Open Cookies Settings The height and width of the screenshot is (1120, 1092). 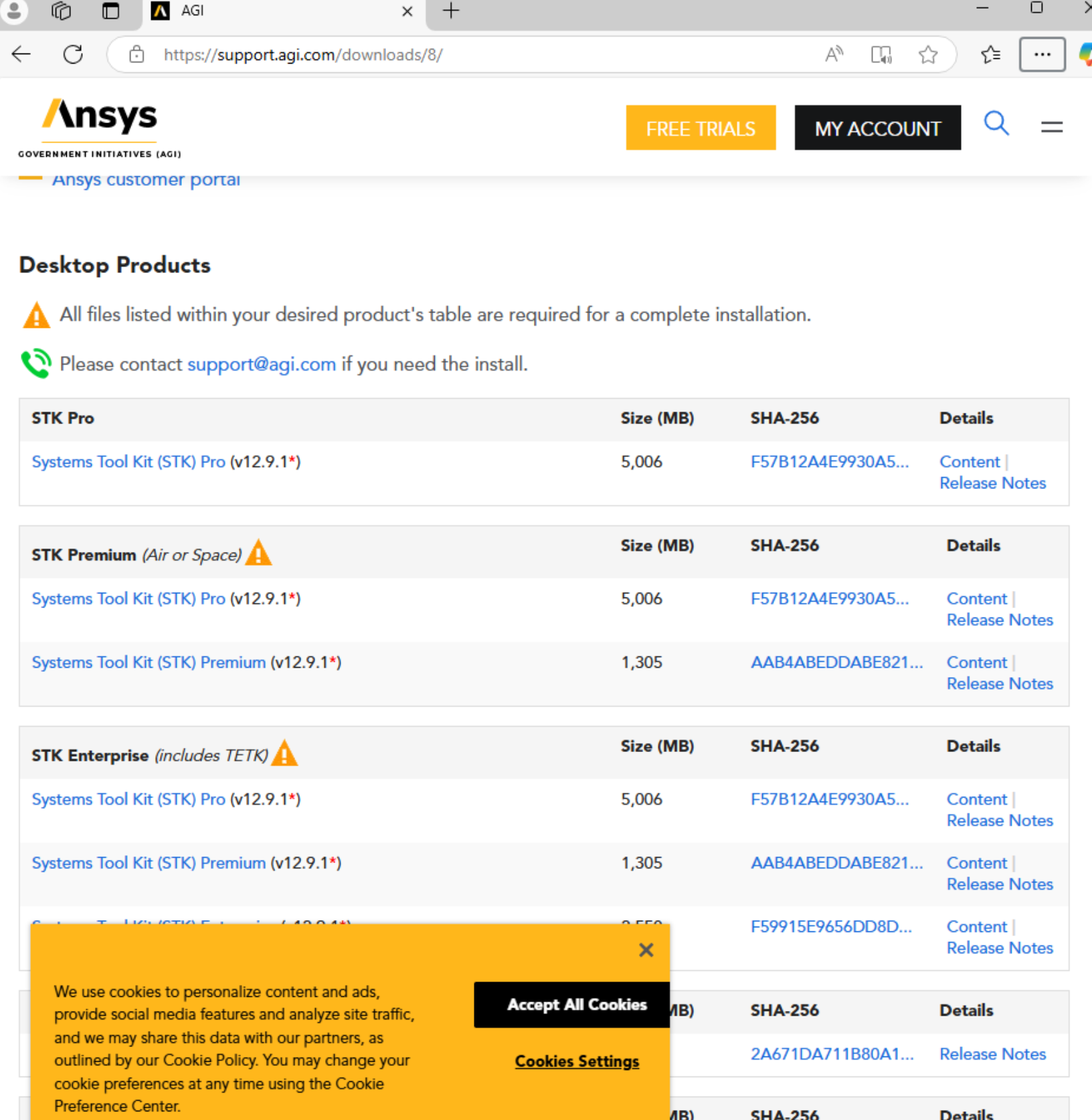577,1061
